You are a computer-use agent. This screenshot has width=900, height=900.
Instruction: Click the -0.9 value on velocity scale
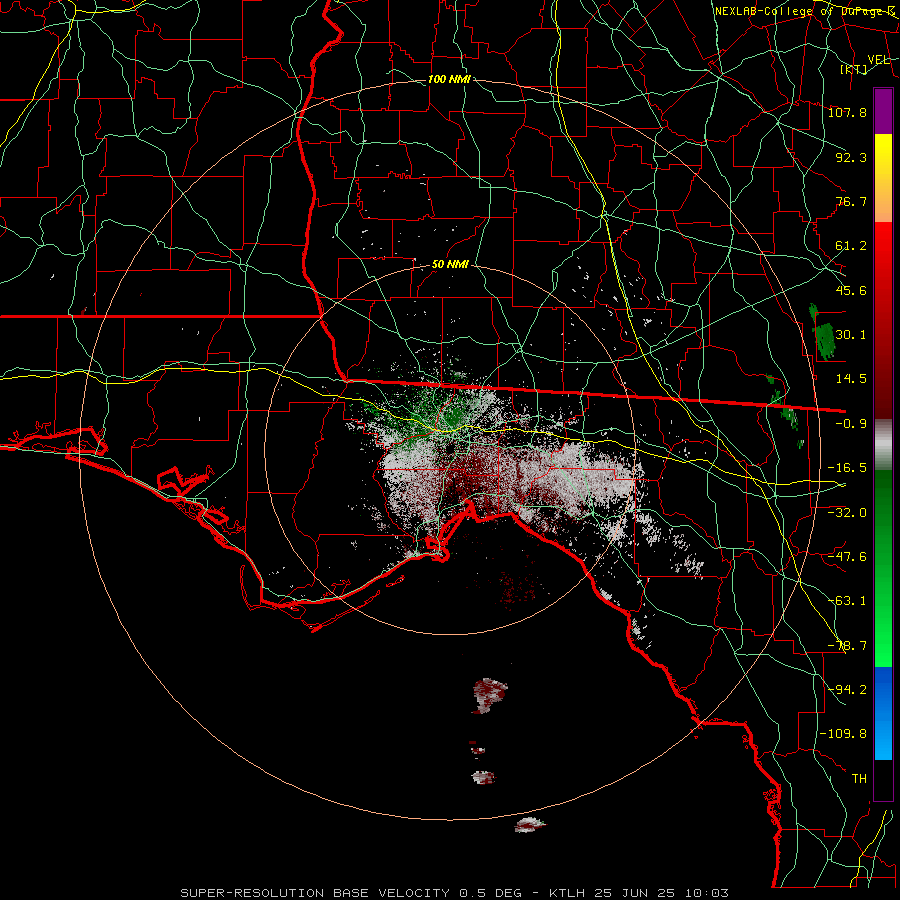(x=851, y=424)
